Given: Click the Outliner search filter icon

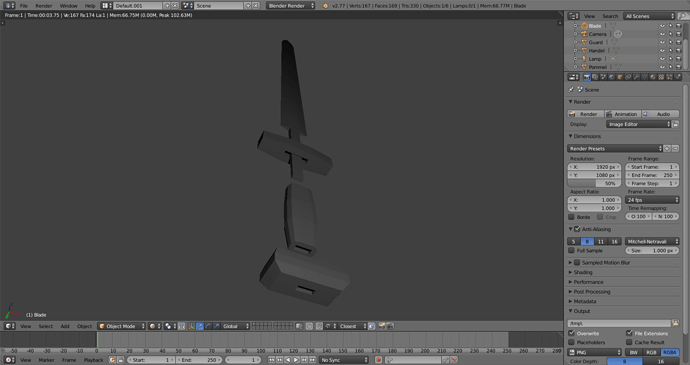Looking at the screenshot, I should coord(683,16).
